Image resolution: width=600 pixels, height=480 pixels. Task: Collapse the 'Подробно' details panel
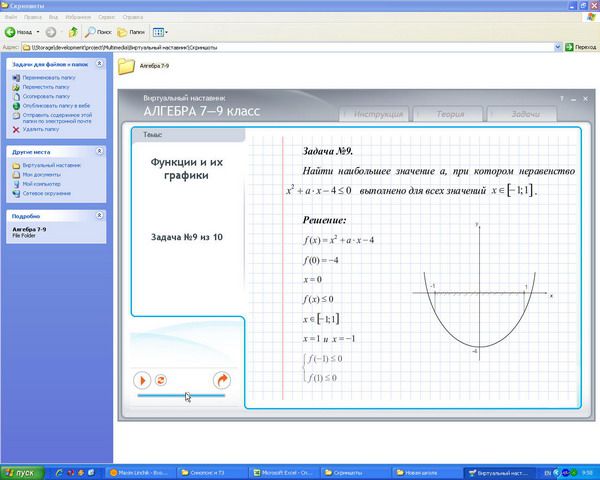[98, 215]
